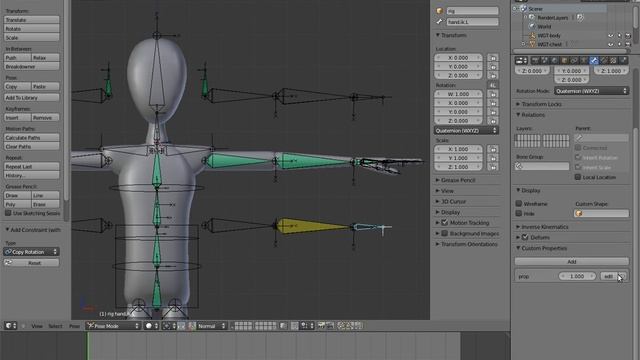The height and width of the screenshot is (360, 640).
Task: Toggle the Background Images checkbox
Action: (x=444, y=233)
